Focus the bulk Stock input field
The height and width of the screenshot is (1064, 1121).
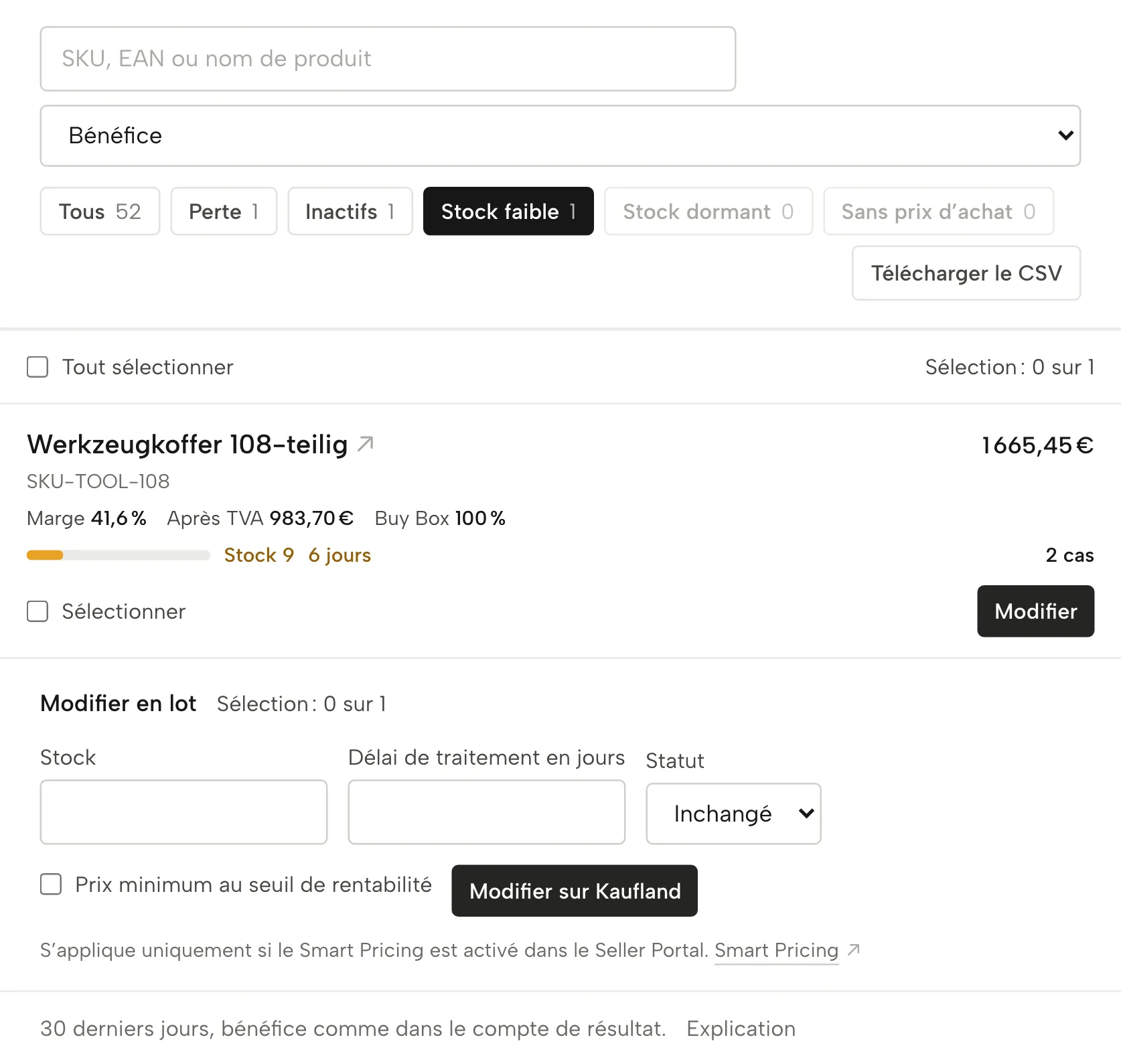coord(183,812)
